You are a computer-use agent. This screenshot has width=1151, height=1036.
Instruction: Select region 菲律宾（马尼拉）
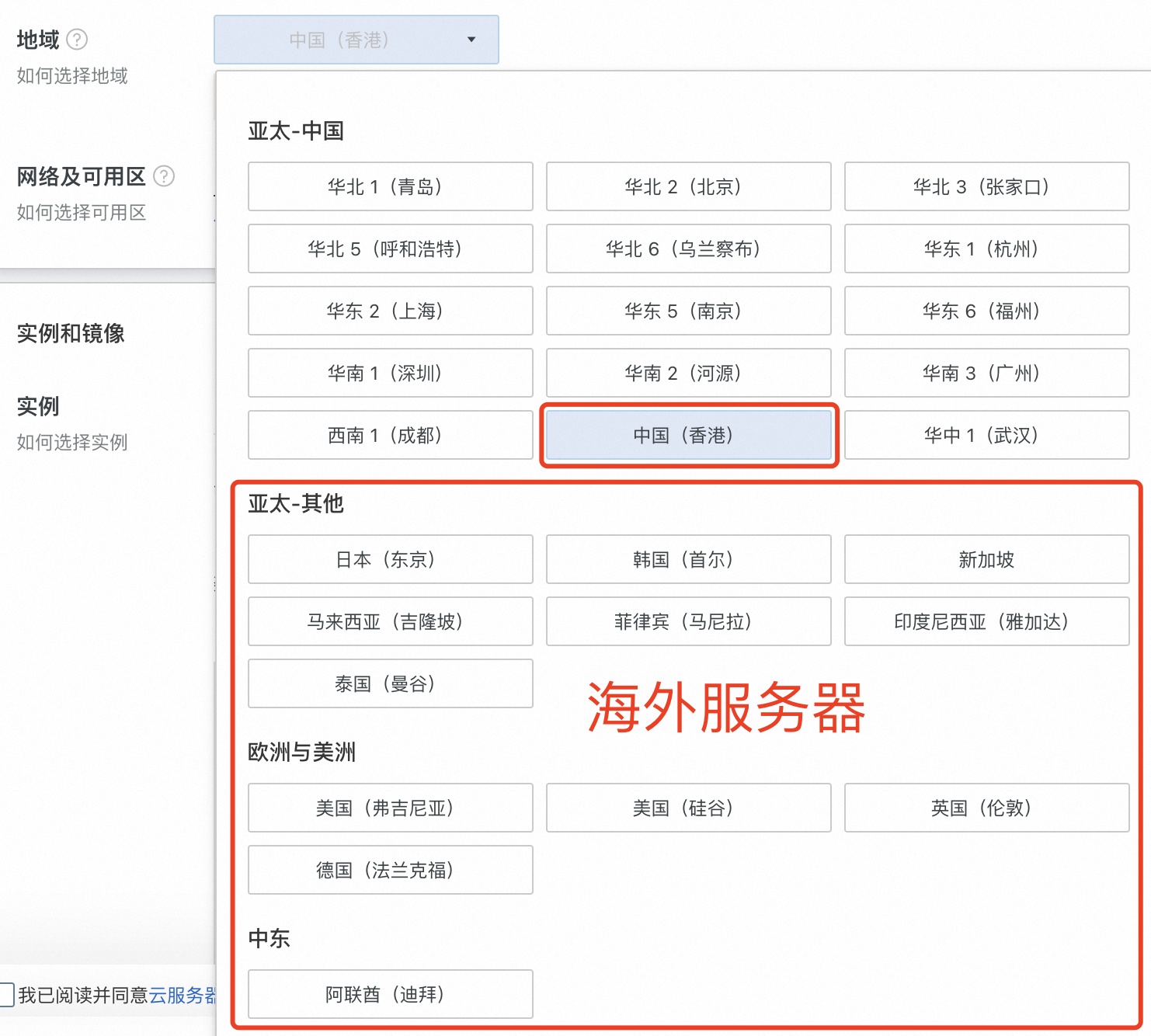pyautogui.click(x=689, y=621)
